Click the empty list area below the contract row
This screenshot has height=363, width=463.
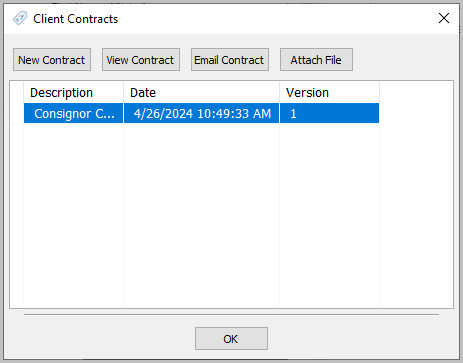coord(231,215)
